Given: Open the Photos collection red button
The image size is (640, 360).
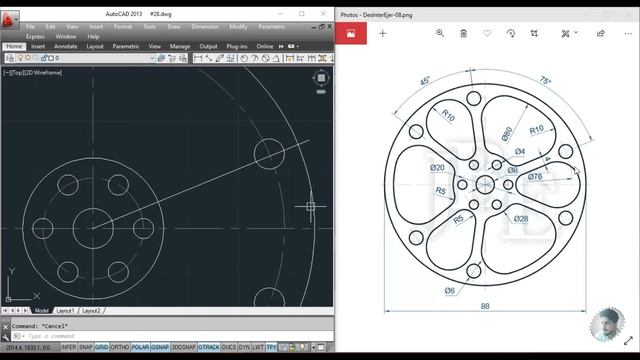Looking at the screenshot, I should [x=351, y=33].
